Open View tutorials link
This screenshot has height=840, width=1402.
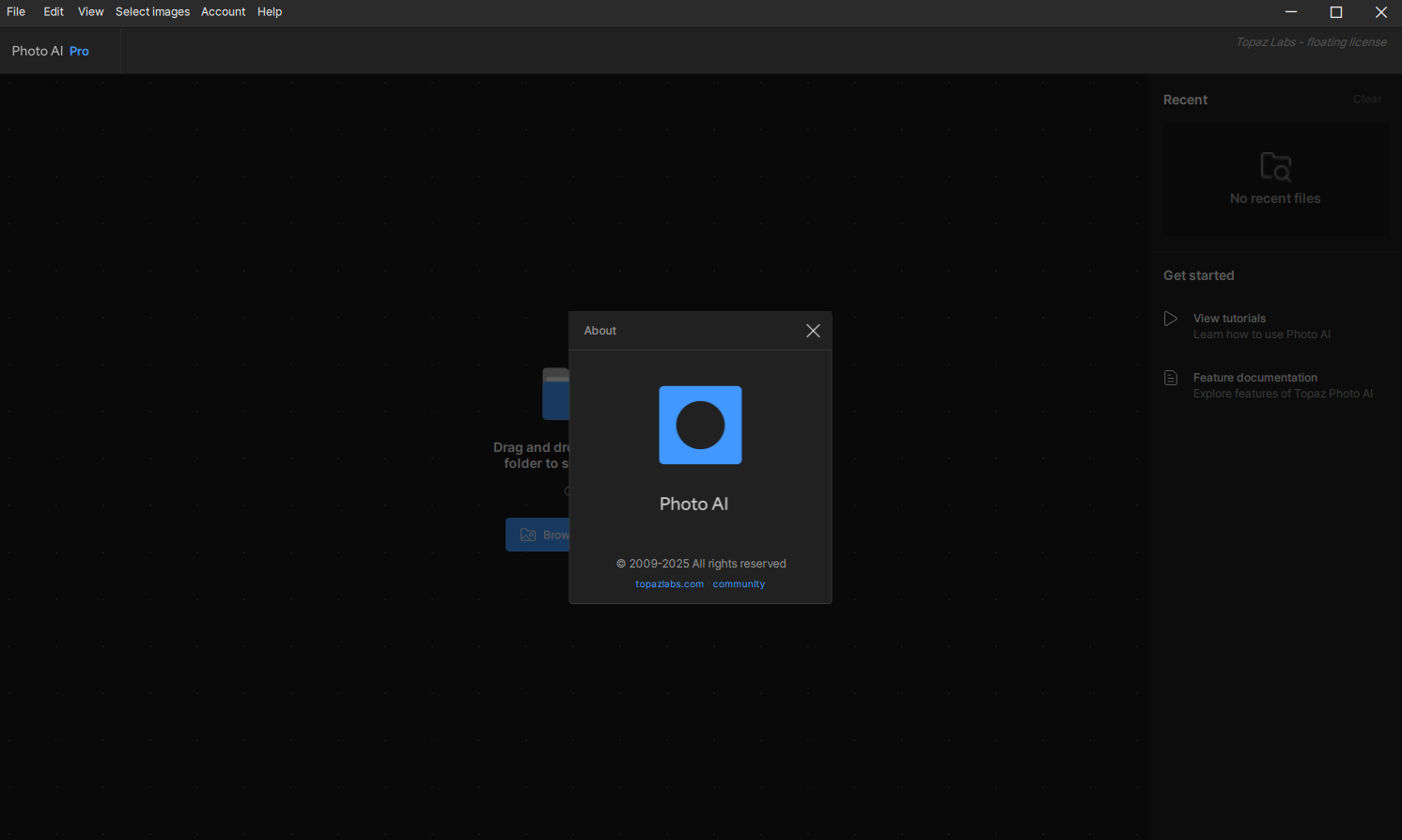pos(1229,319)
